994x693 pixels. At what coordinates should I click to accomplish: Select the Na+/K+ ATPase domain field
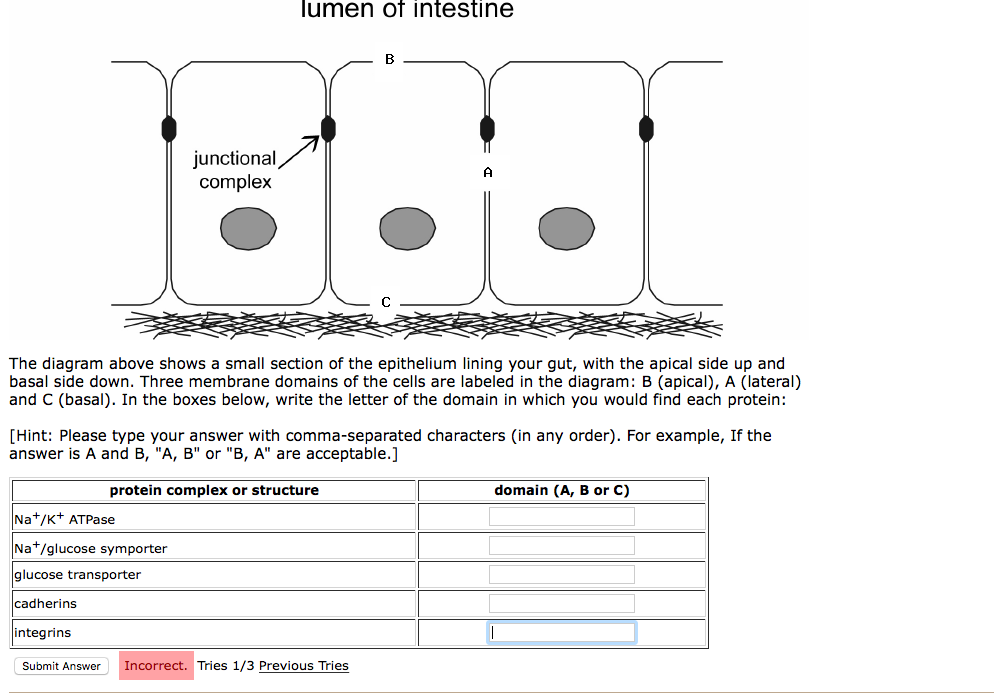[x=561, y=515]
